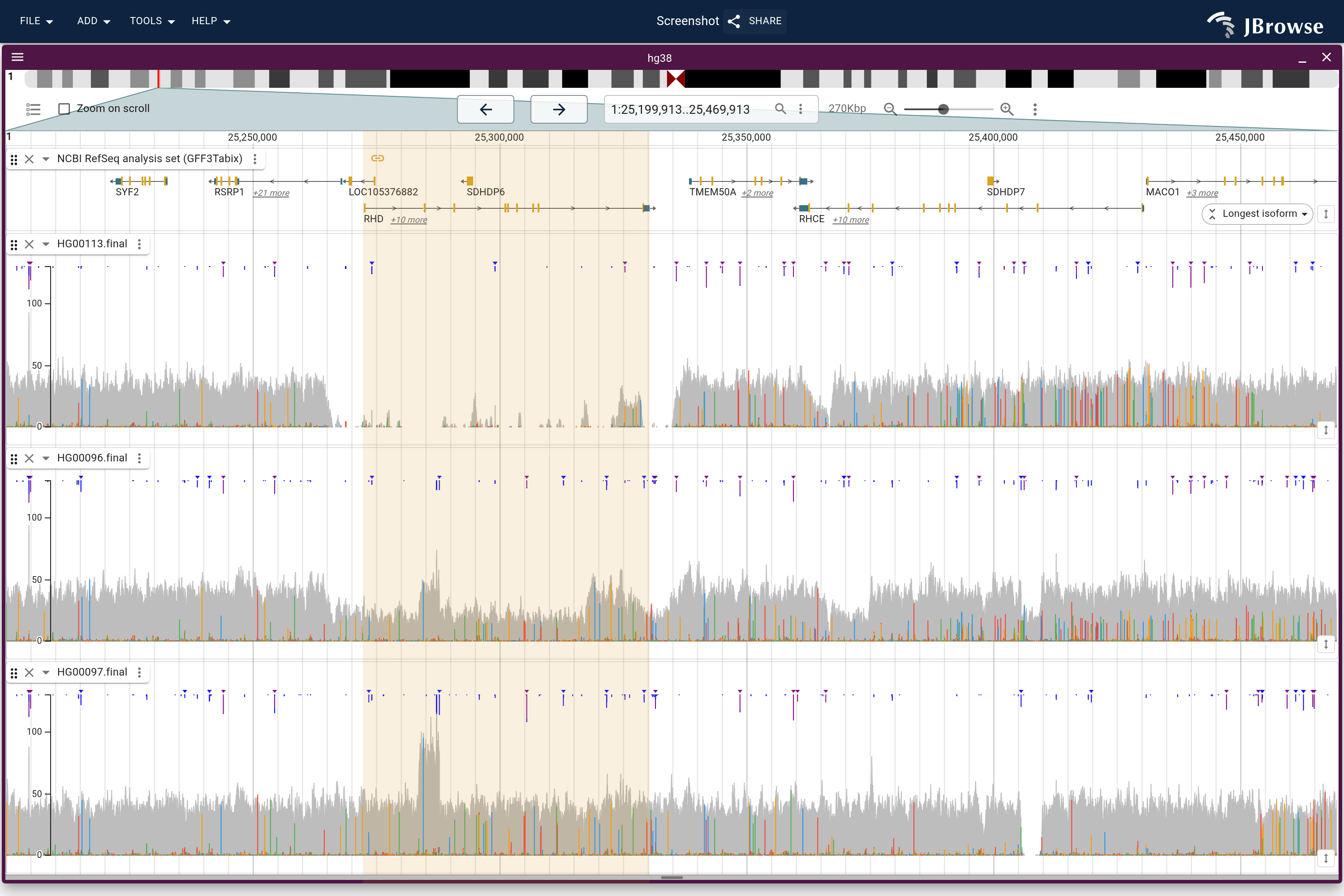1344x896 pixels.
Task: Open HG00113.final track options menu
Action: (x=139, y=244)
